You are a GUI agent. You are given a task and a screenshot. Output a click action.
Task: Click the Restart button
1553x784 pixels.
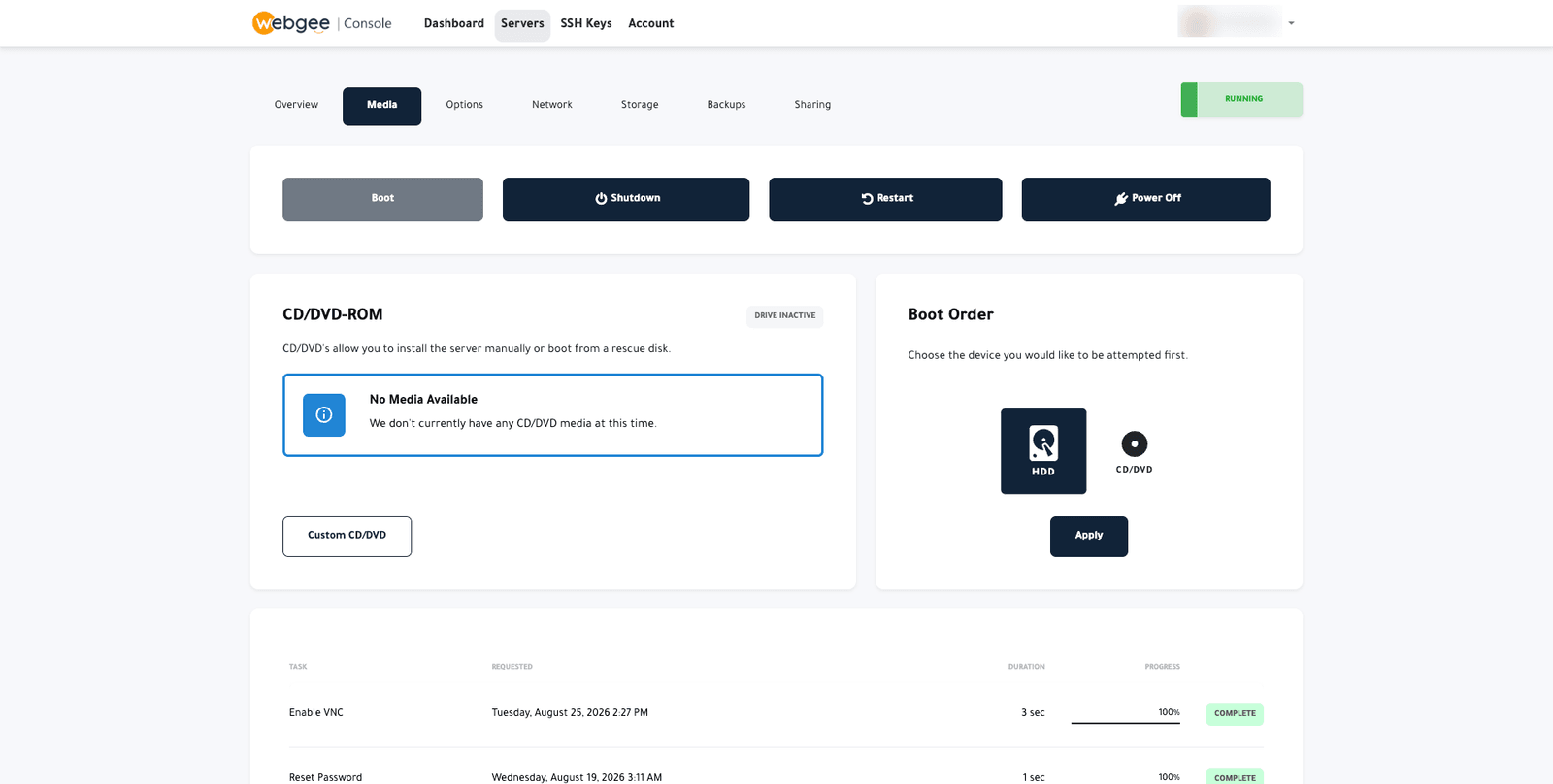coord(885,199)
